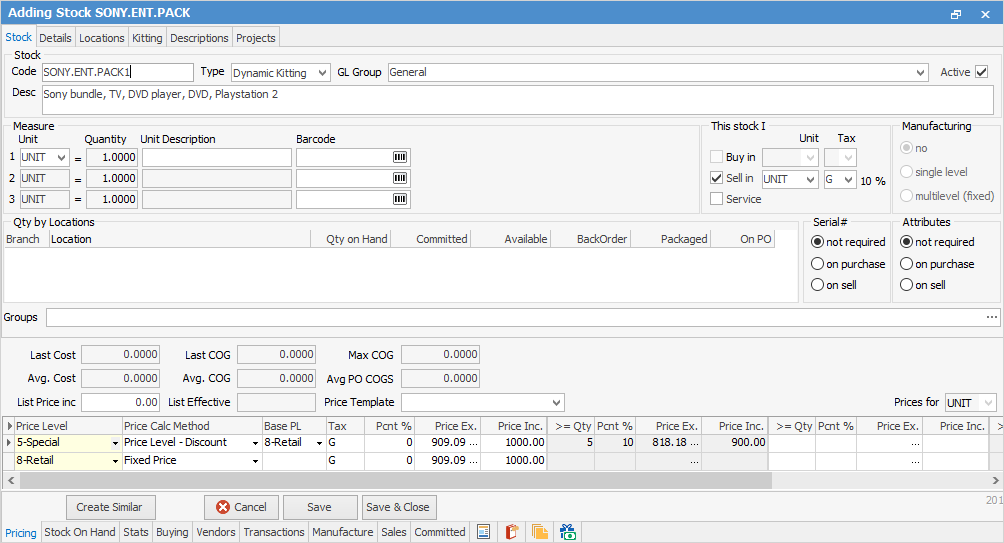Screen dimensions: 1004x543
Task: Open the GL Group dropdown
Action: (x=920, y=73)
